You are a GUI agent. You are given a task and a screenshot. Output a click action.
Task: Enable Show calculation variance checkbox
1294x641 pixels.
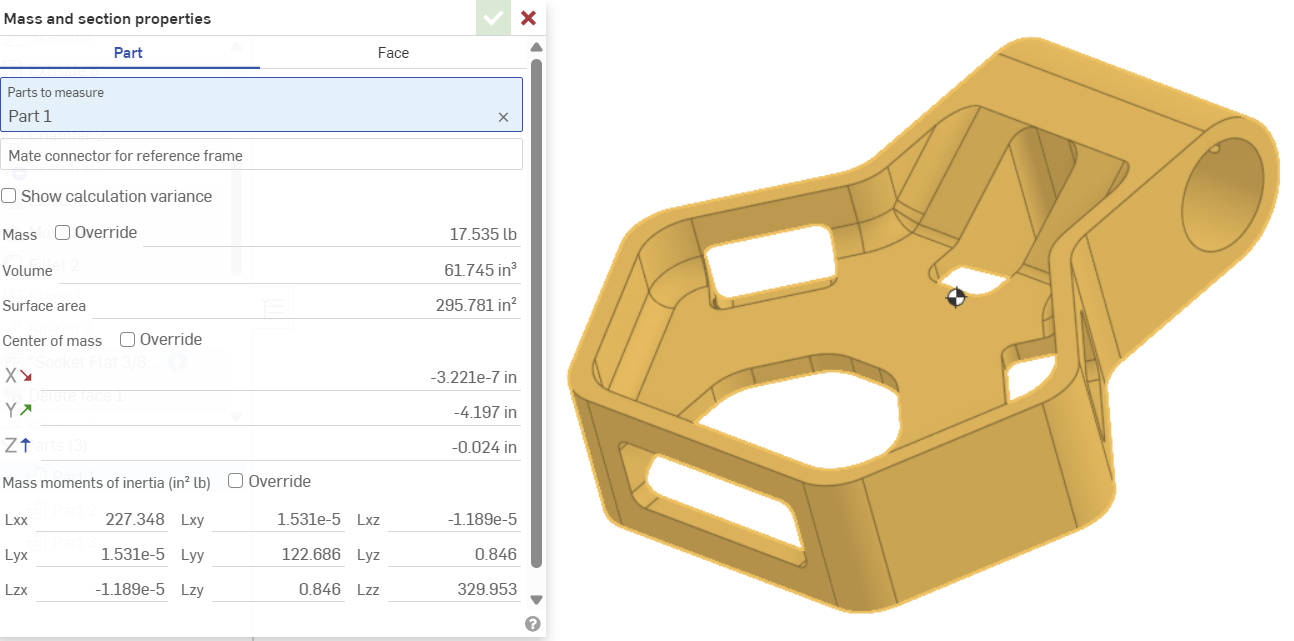point(9,196)
